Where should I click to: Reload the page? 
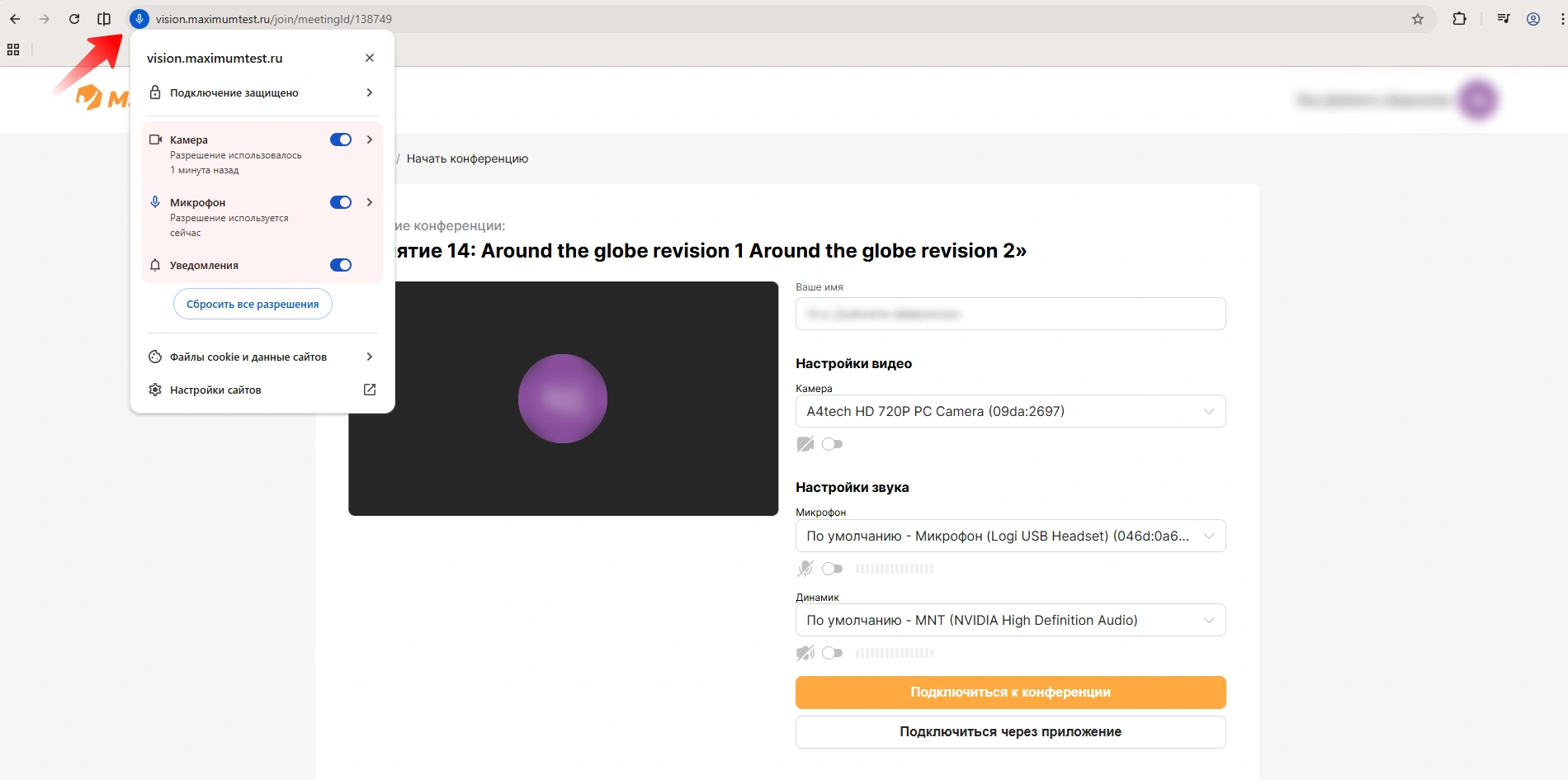pyautogui.click(x=74, y=19)
